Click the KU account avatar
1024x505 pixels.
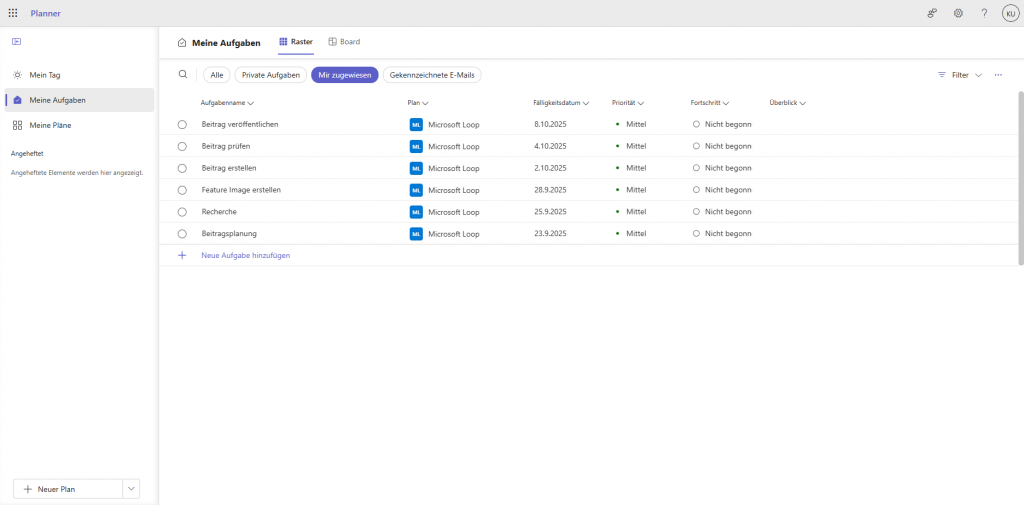click(x=1010, y=13)
